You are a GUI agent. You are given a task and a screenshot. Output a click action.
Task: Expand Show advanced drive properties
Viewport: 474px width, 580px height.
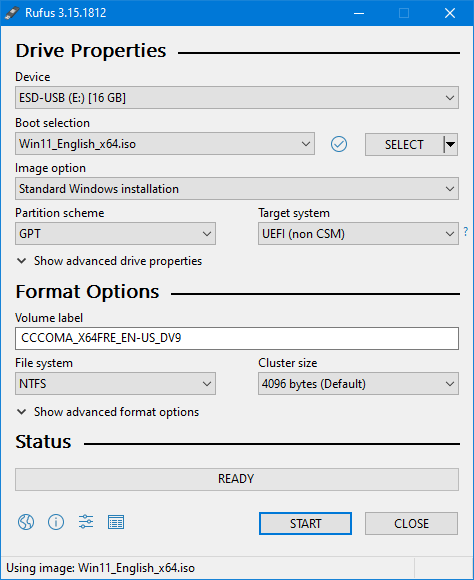[110, 261]
